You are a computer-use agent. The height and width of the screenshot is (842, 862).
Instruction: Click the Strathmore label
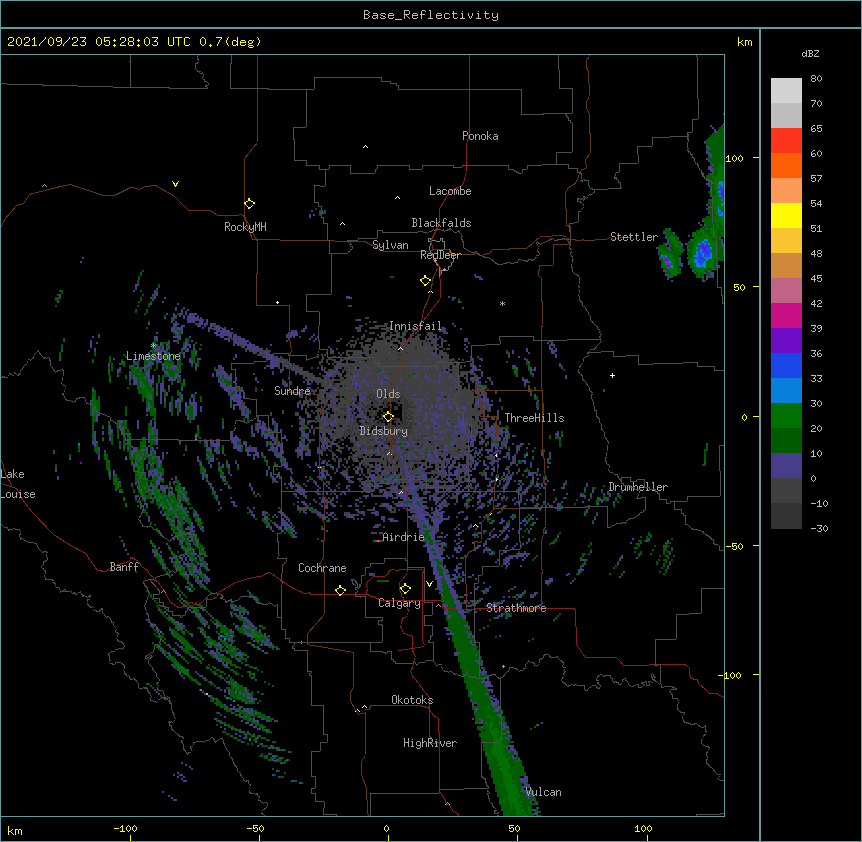[516, 608]
